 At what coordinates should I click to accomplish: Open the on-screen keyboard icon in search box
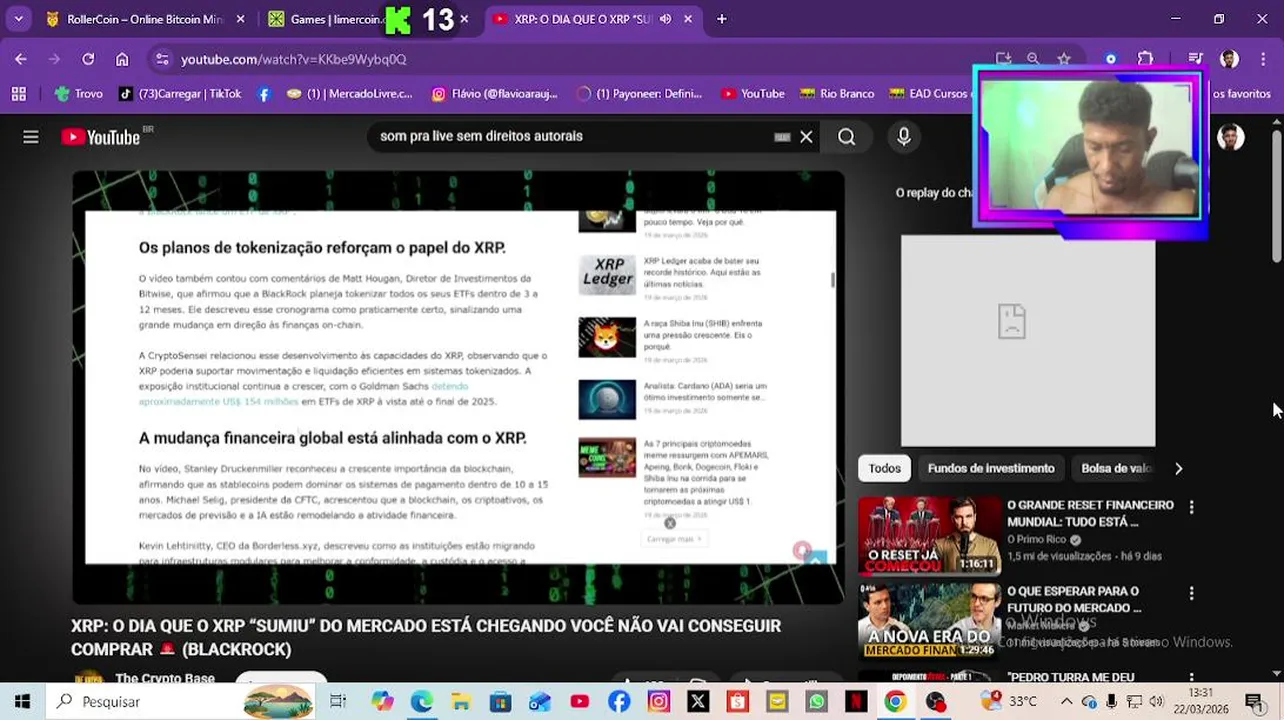click(782, 137)
